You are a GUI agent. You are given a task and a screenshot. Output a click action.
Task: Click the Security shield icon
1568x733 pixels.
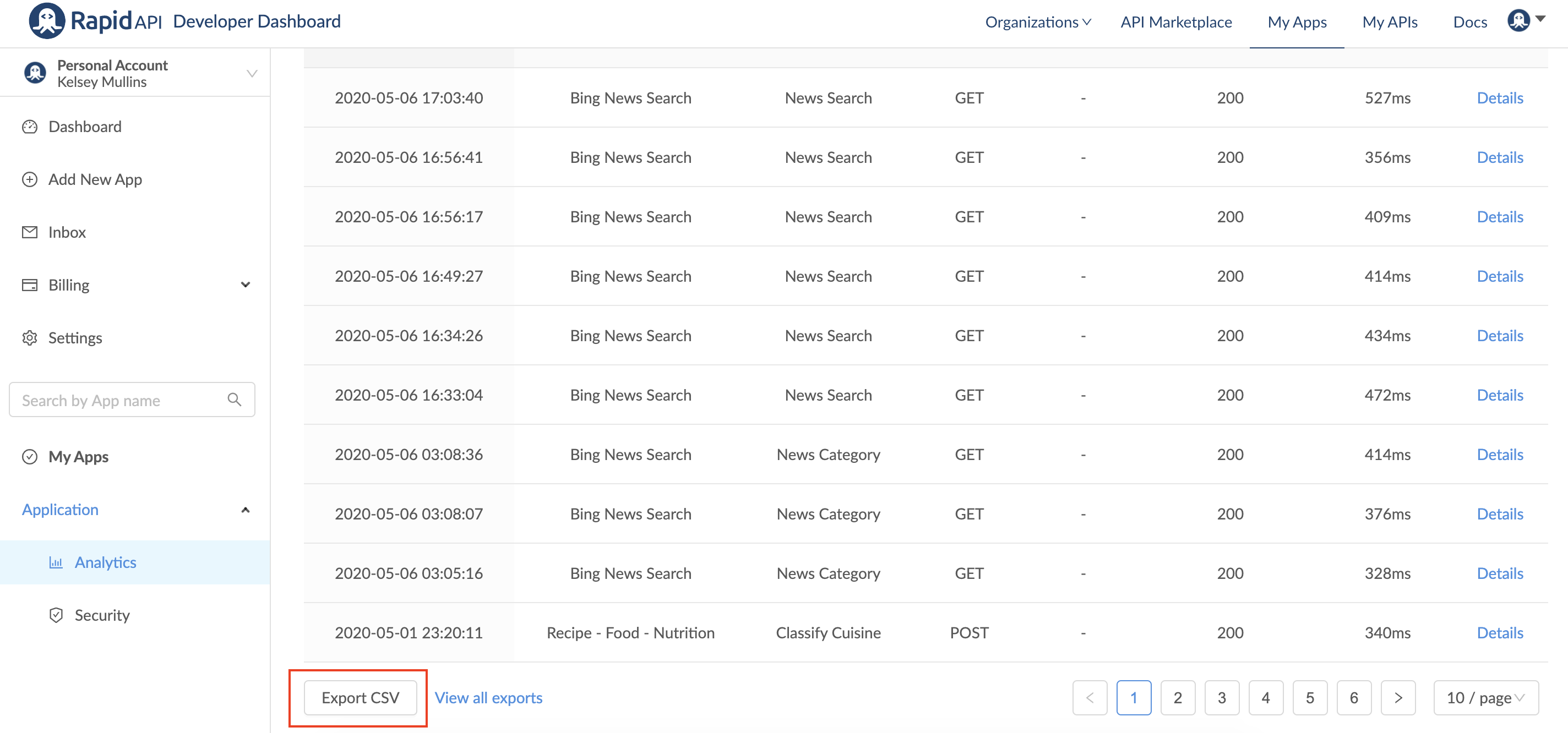(56, 615)
